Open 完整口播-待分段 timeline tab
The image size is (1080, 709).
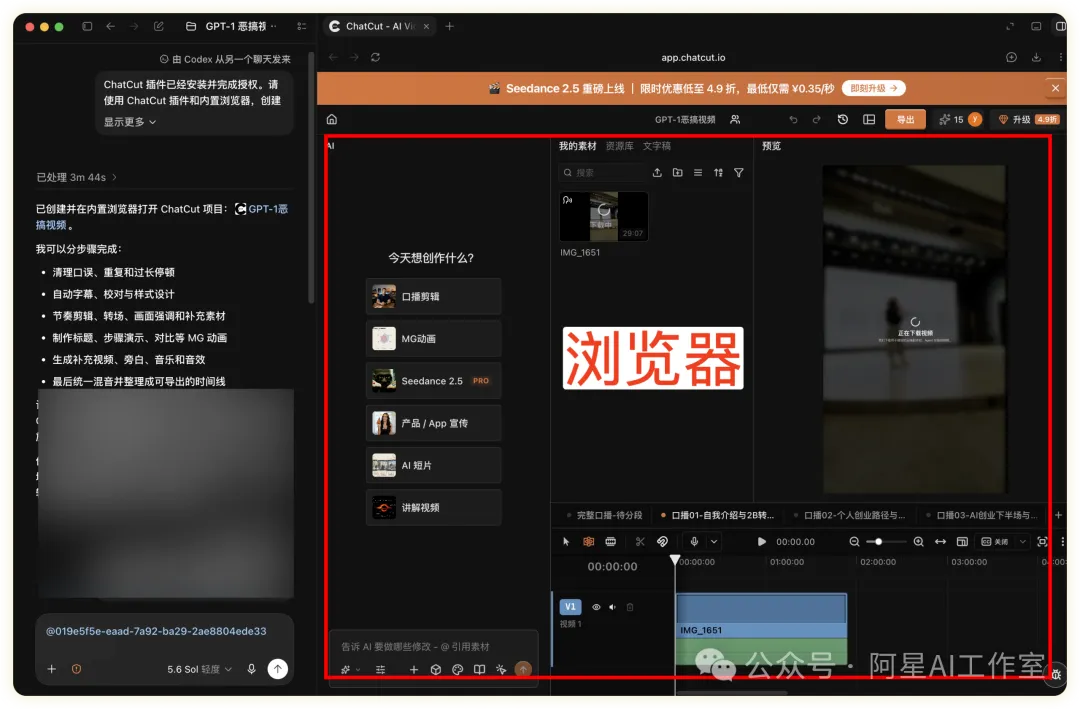coord(604,515)
